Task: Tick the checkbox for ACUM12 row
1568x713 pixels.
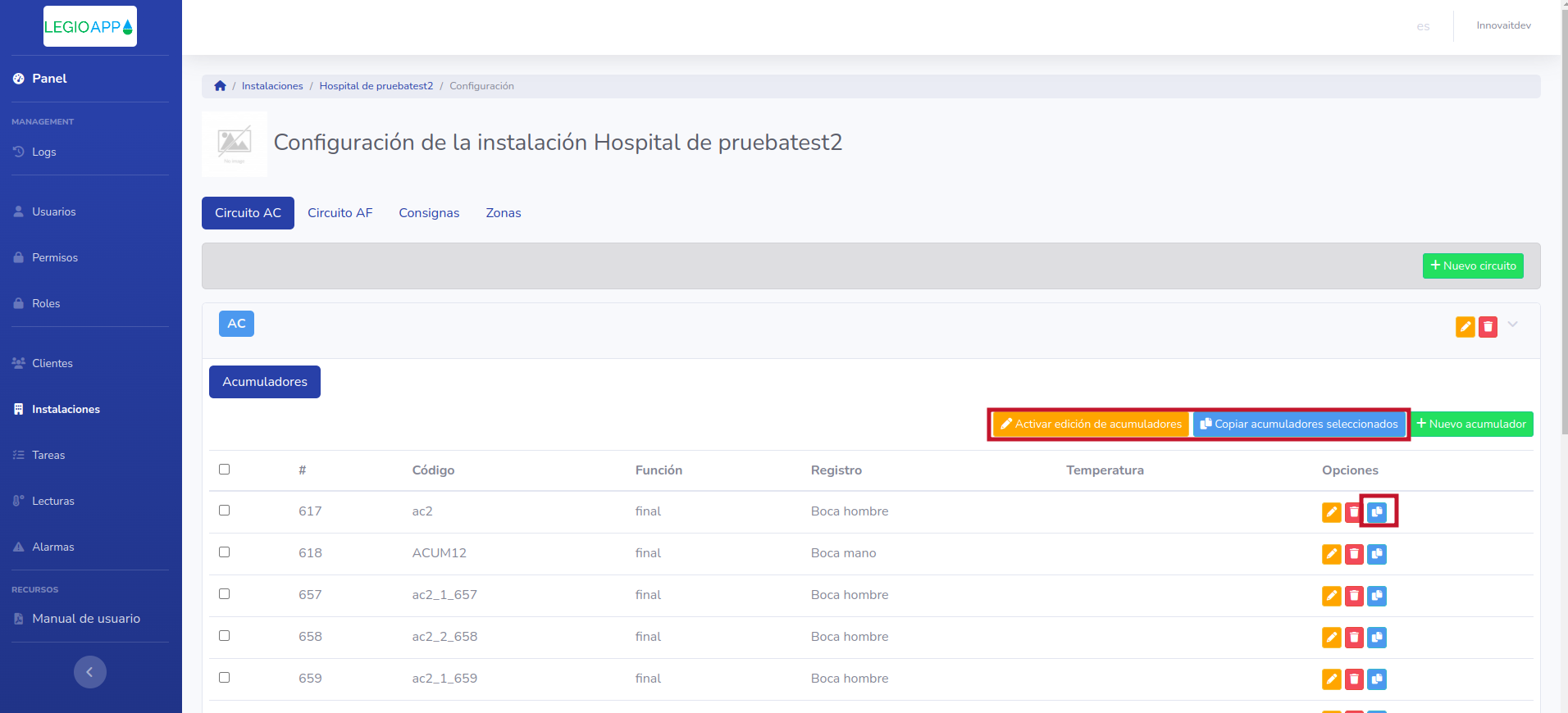Action: (224, 552)
